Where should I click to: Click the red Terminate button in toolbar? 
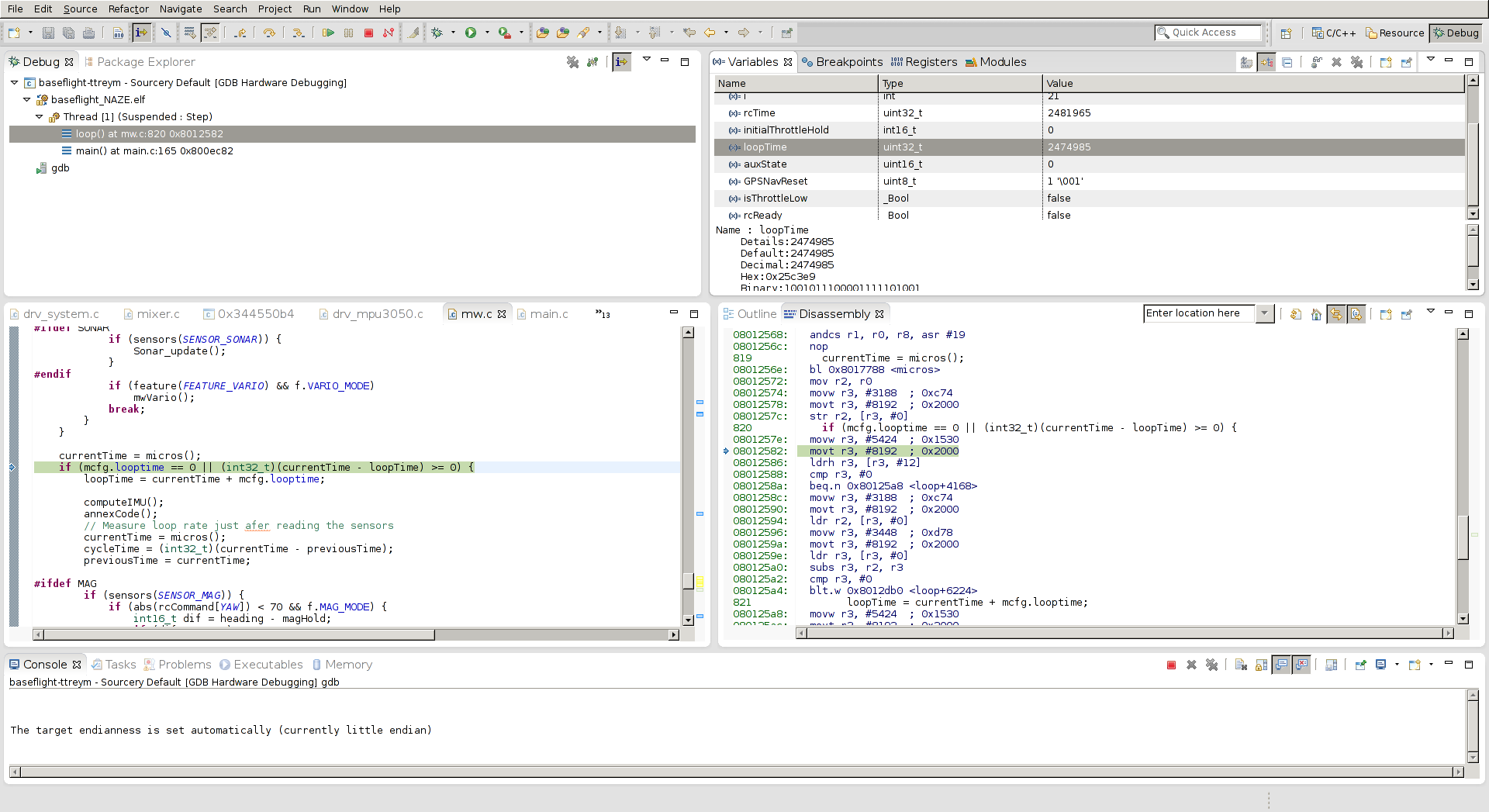coord(368,33)
